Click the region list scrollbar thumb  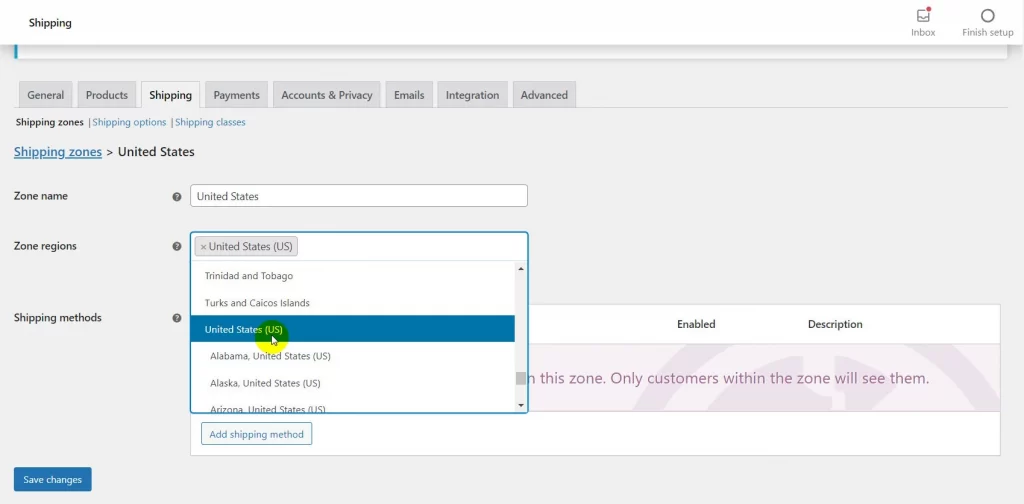[520, 379]
